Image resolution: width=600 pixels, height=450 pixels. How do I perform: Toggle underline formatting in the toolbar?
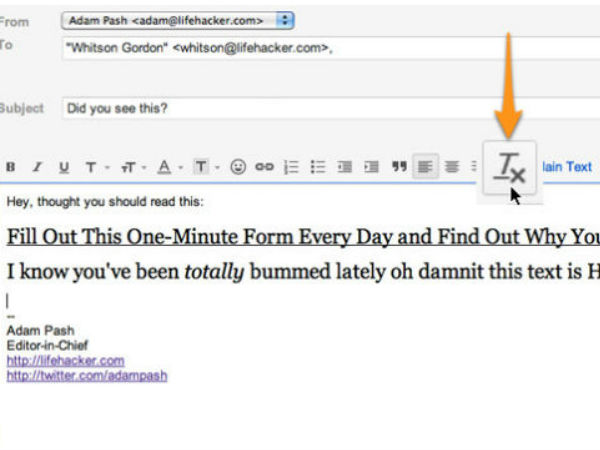(64, 168)
